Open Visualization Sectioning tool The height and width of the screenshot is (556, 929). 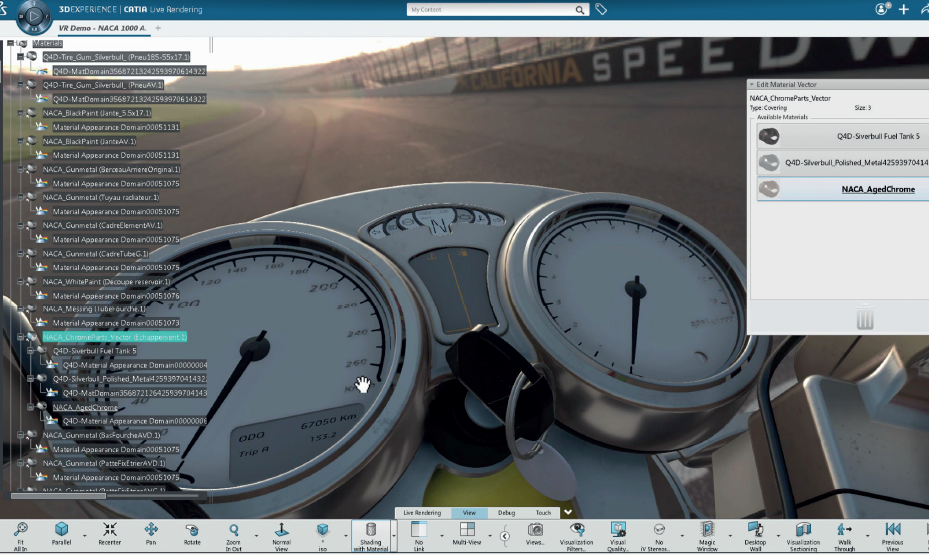[803, 536]
